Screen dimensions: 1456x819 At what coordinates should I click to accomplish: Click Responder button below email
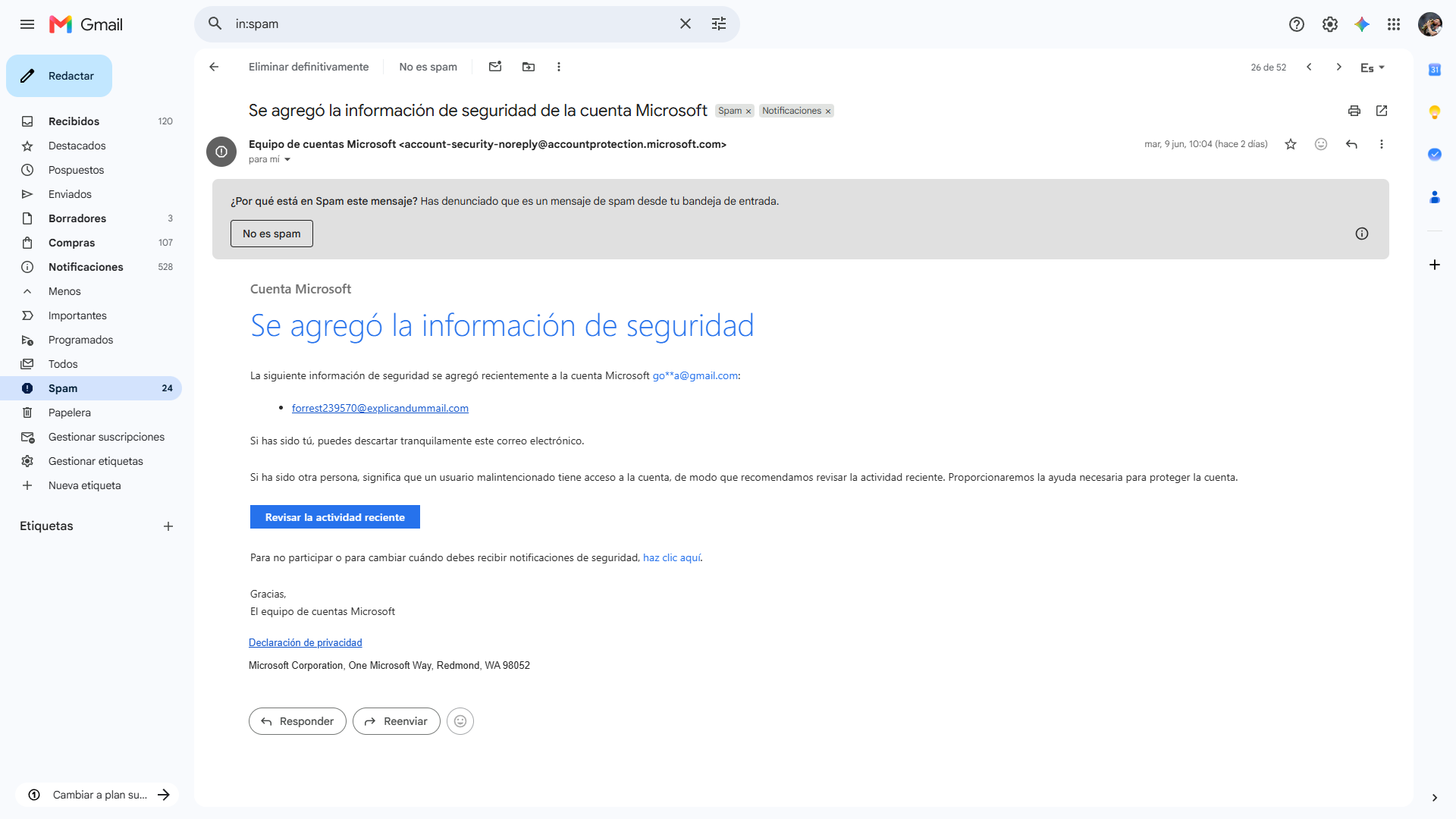pyautogui.click(x=297, y=721)
